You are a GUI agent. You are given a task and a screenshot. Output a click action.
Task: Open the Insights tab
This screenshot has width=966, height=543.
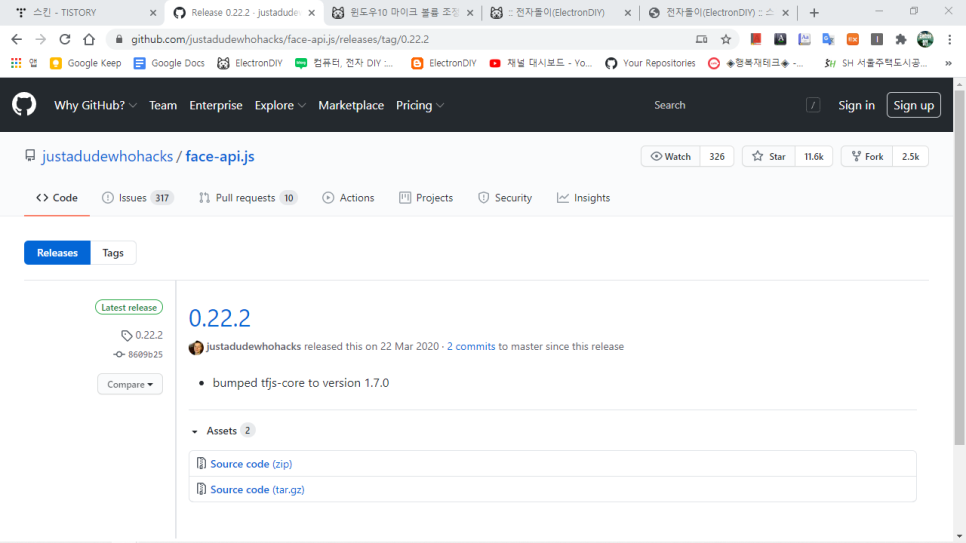(583, 198)
